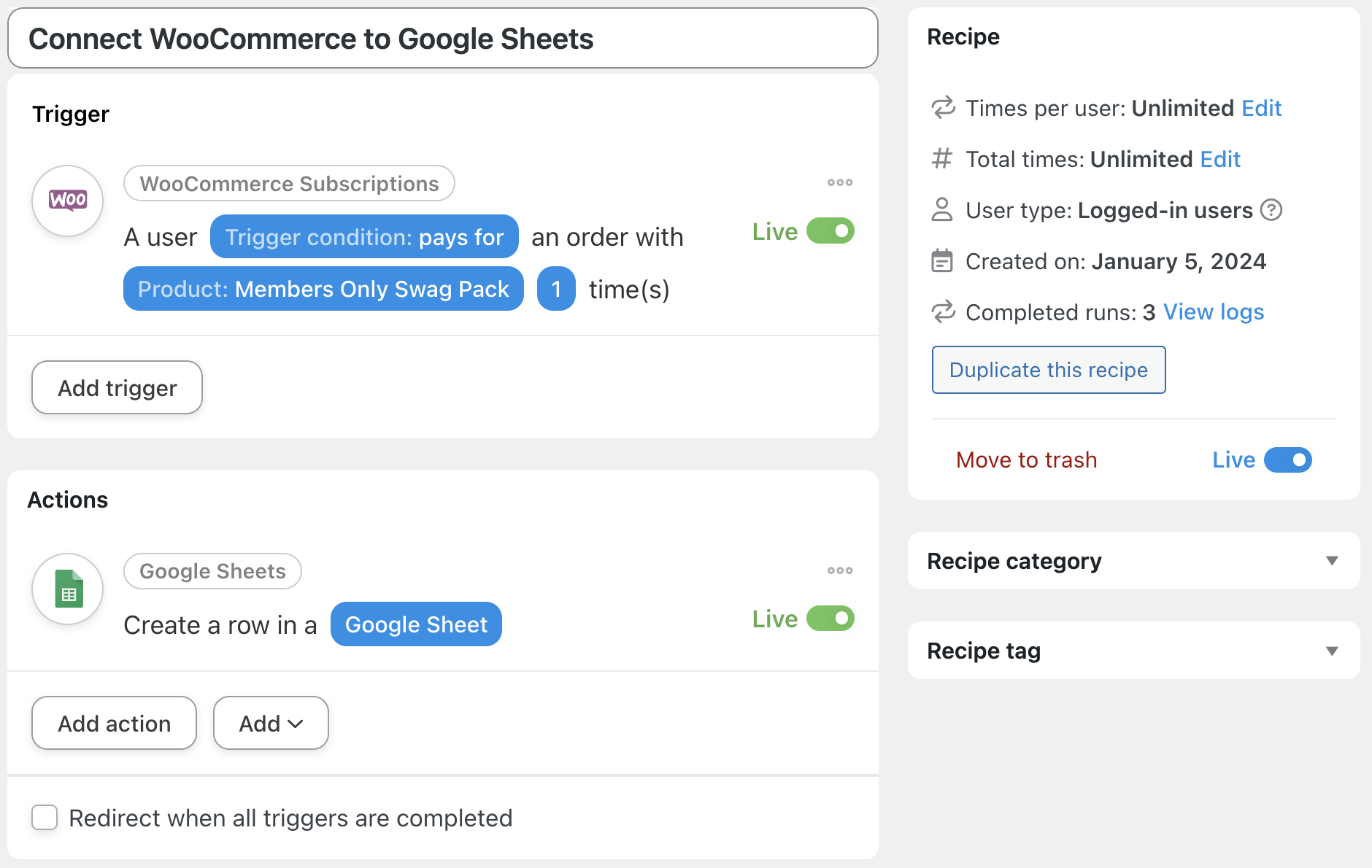Open the Add dropdown next to Add action
The height and width of the screenshot is (868, 1372).
(271, 723)
